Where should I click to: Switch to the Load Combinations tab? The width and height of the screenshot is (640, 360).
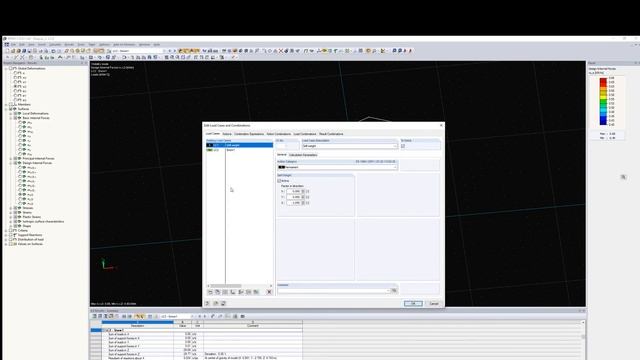click(305, 134)
